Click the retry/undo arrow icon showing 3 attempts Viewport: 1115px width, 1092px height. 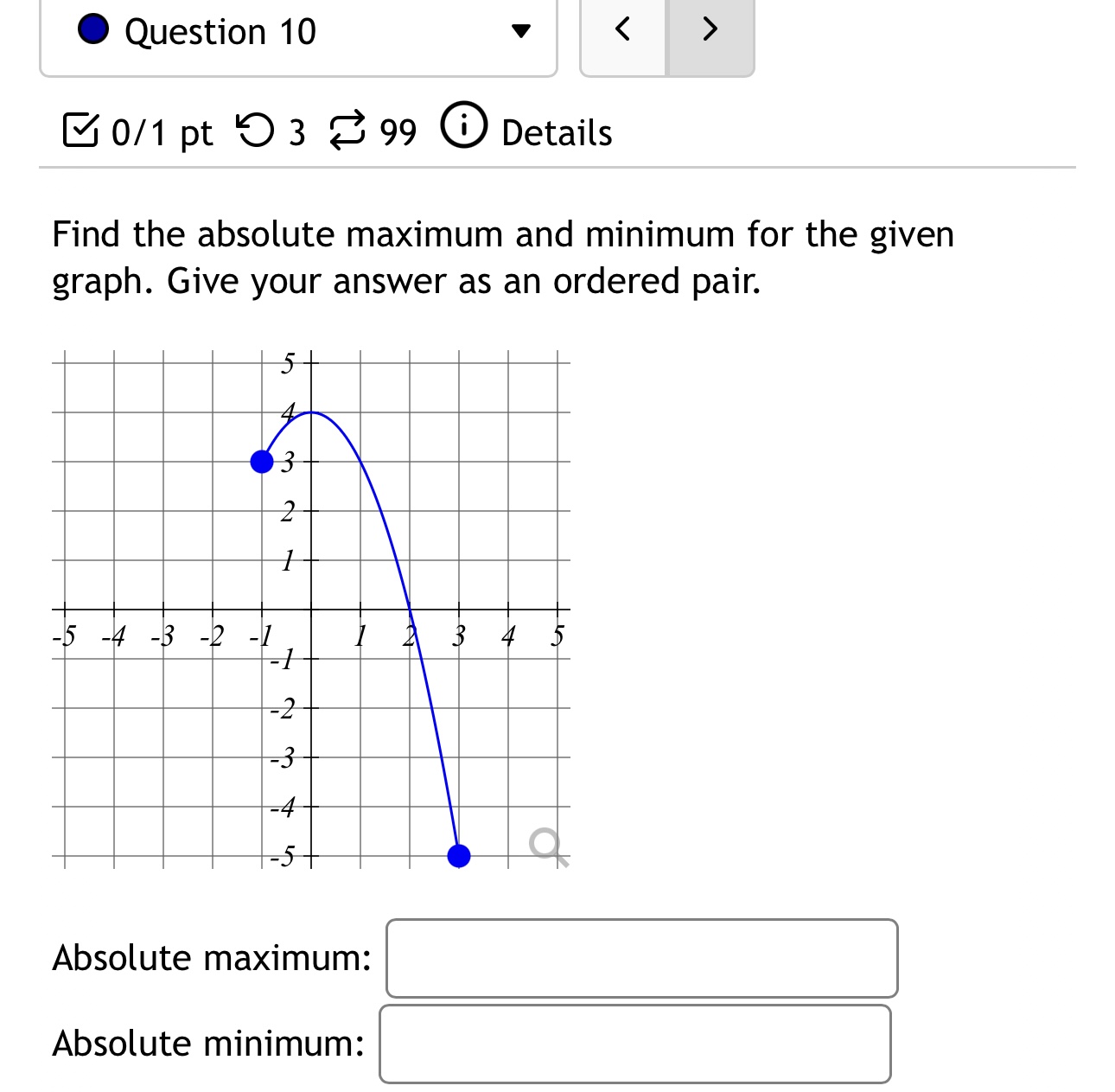[x=253, y=130]
